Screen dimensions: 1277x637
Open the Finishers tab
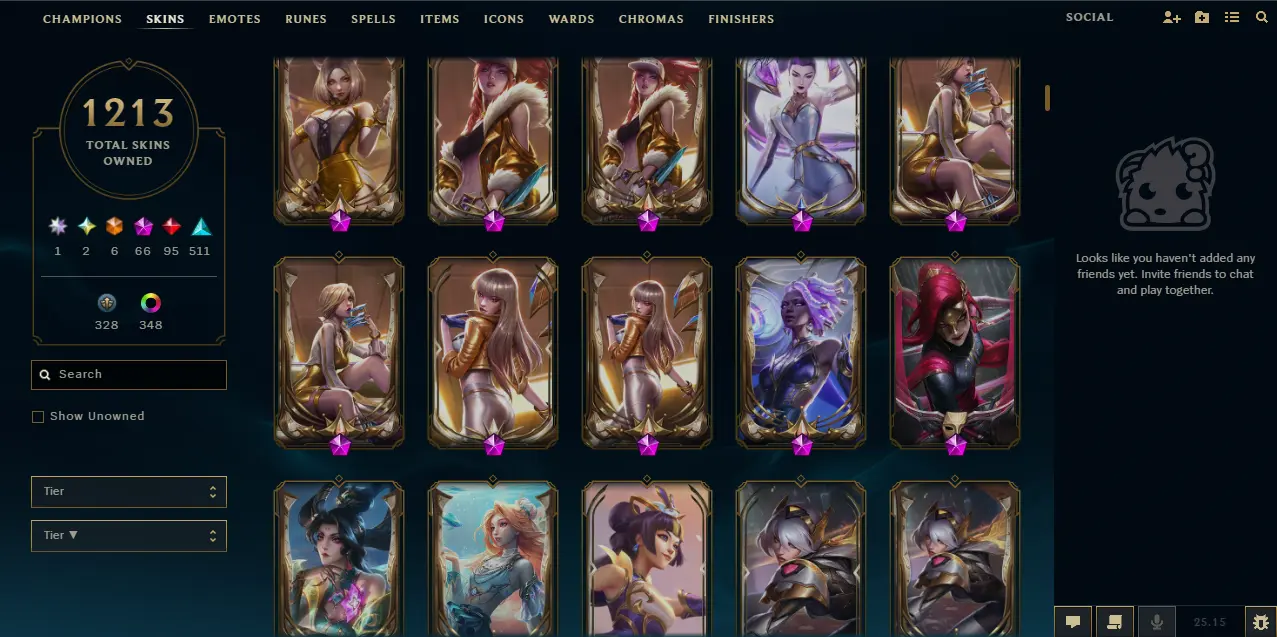[x=741, y=19]
